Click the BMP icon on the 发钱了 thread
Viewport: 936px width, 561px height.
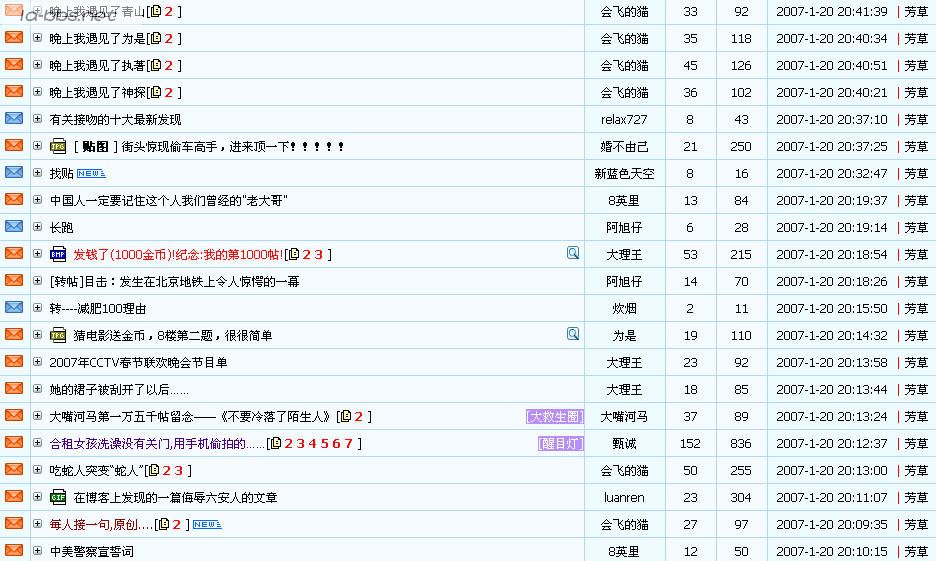click(58, 254)
